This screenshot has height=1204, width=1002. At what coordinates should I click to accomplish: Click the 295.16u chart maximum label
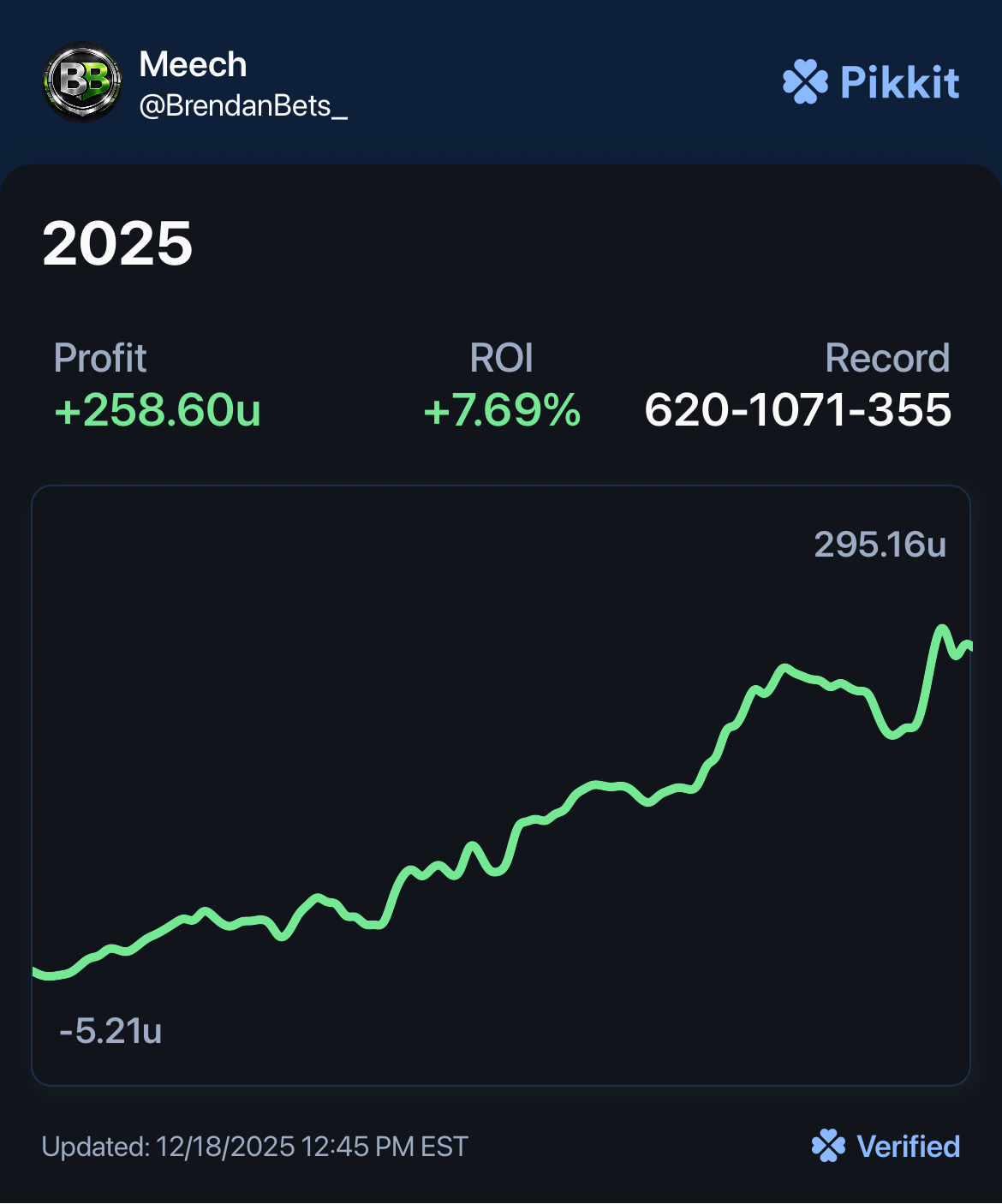pyautogui.click(x=880, y=545)
